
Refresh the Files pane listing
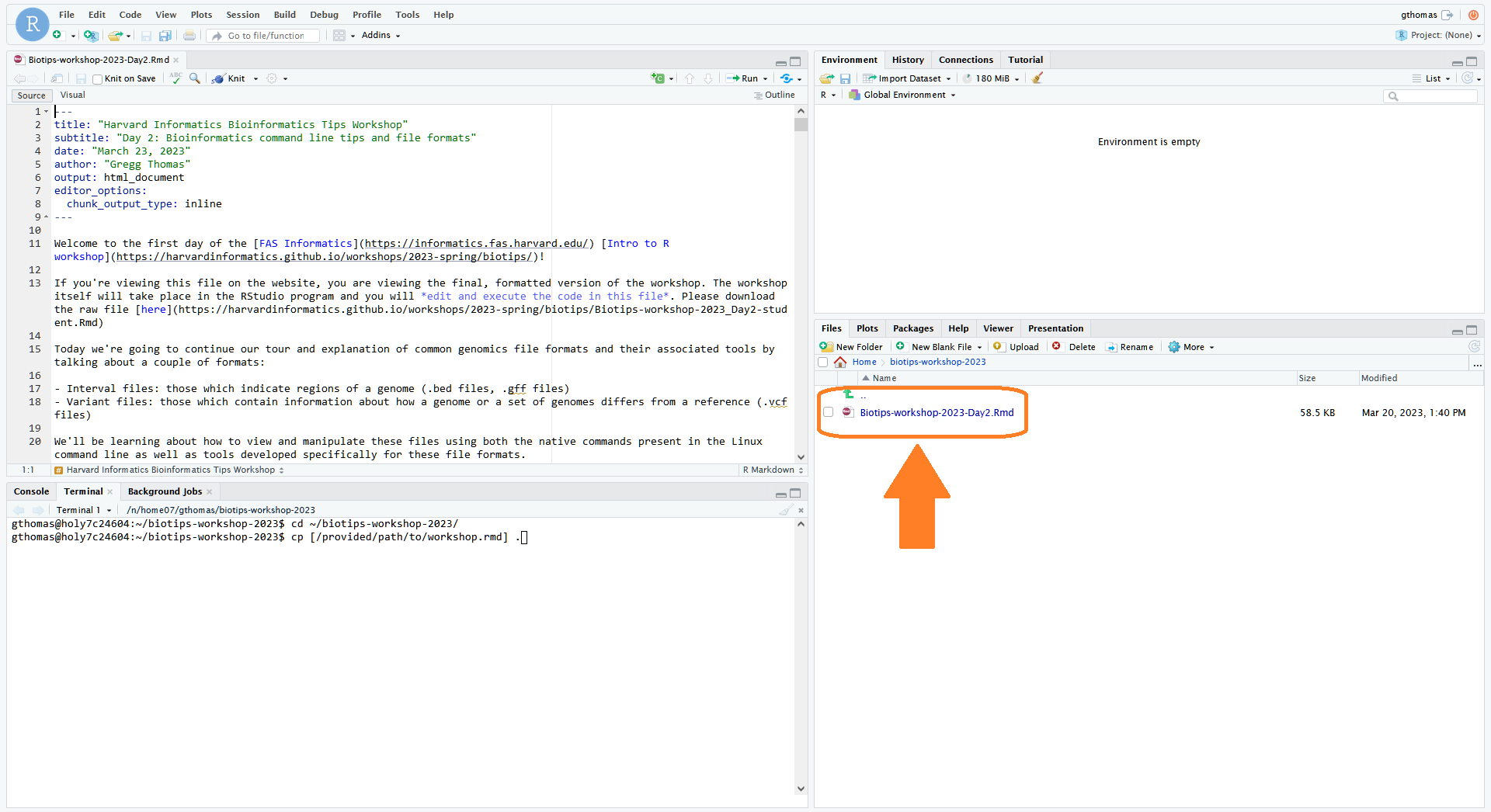[1474, 347]
